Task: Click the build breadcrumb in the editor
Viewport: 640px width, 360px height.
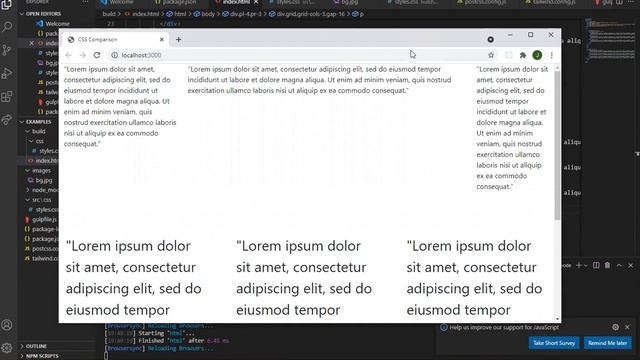Action: click(109, 14)
